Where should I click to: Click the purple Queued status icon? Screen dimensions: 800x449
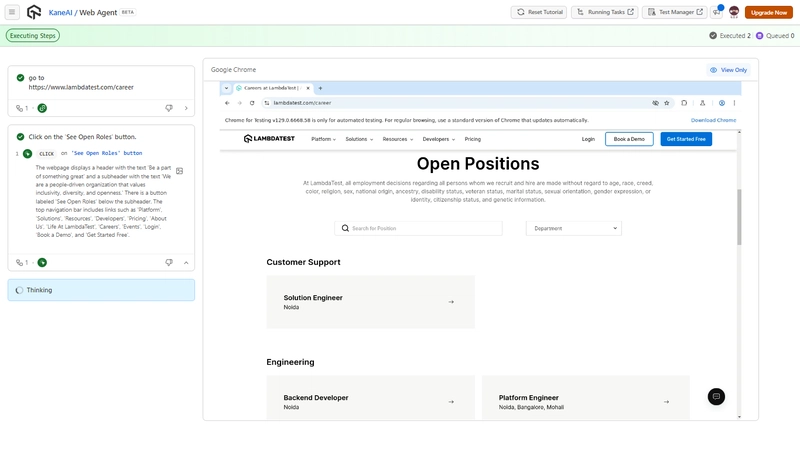pyautogui.click(x=759, y=36)
